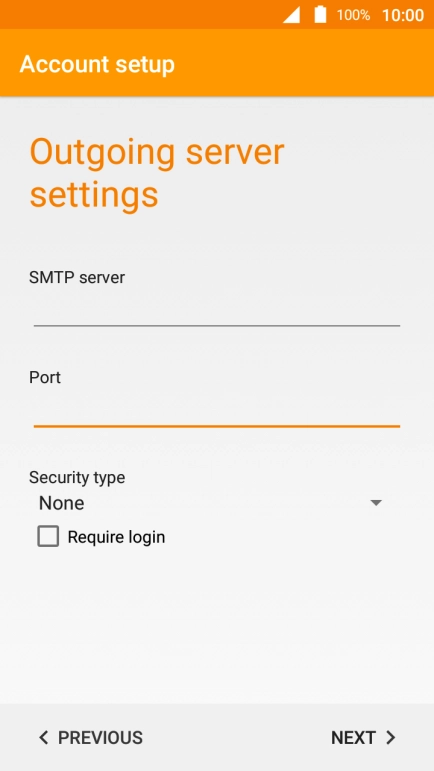
Task: Go back with PREVIOUS button
Action: click(91, 737)
